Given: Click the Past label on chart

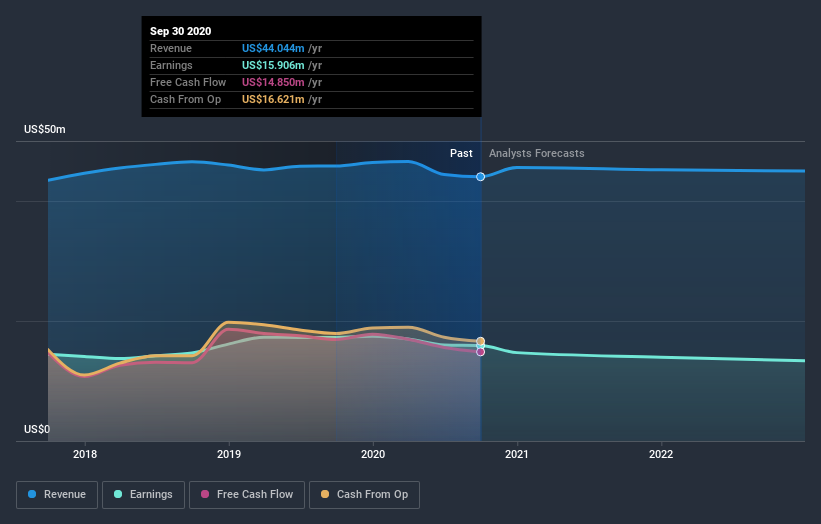Looking at the screenshot, I should [461, 153].
